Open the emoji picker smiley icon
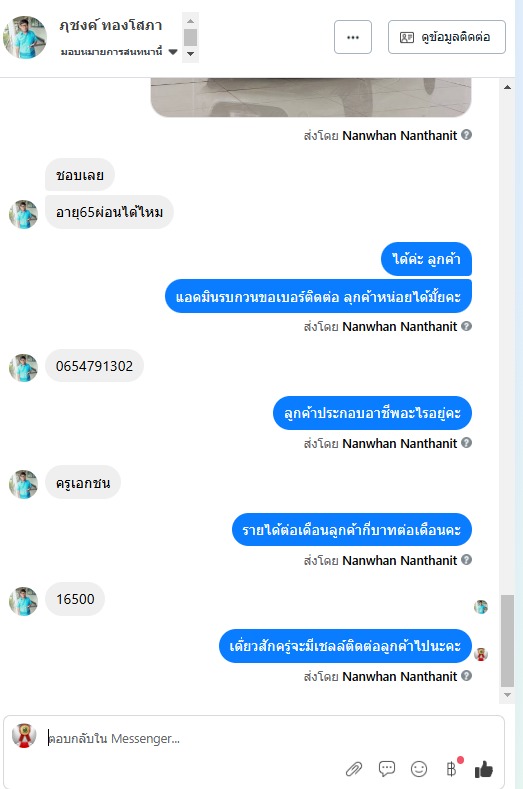Screen dimensions: 523x789 tap(419, 768)
